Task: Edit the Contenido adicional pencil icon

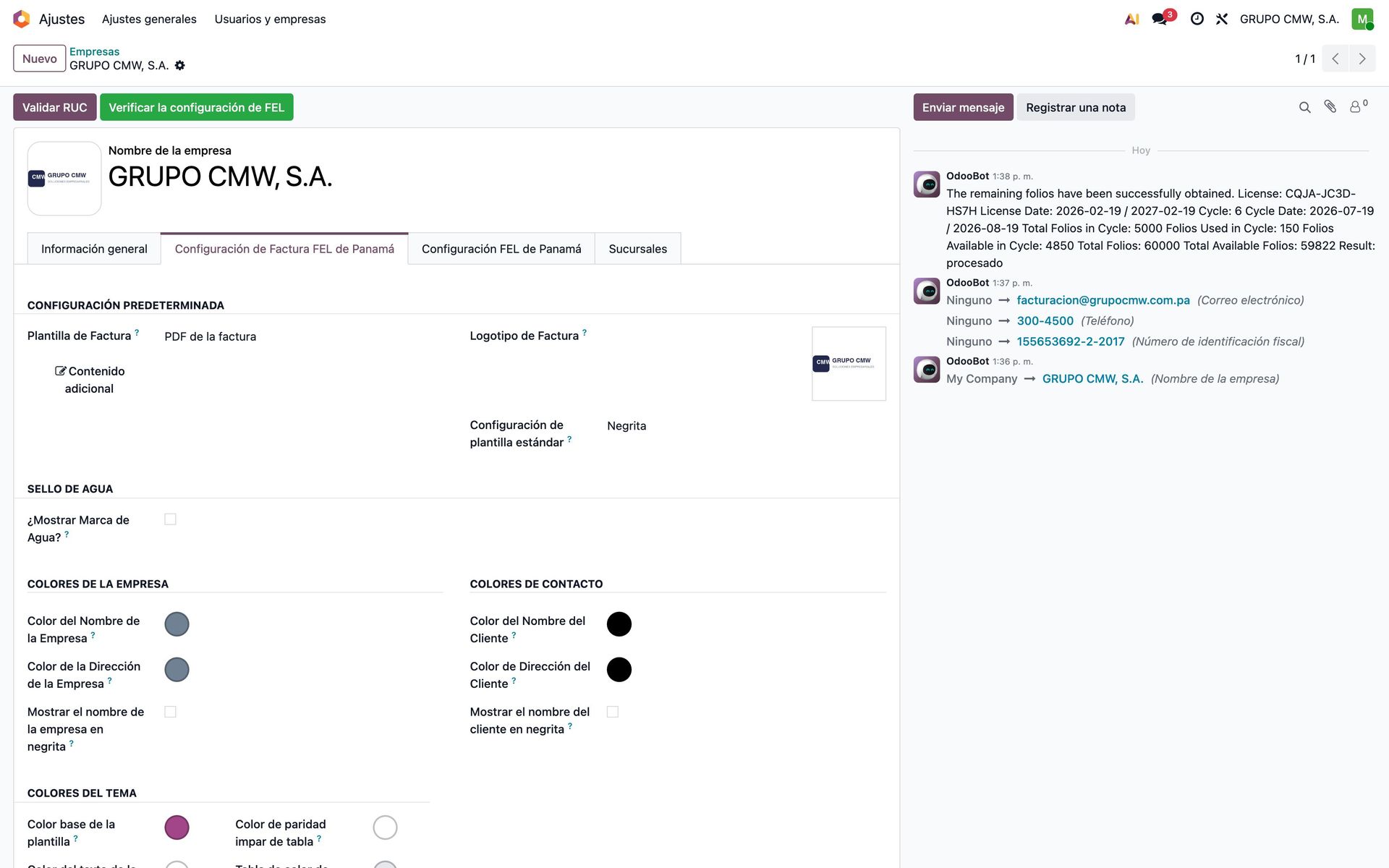Action: coord(61,371)
